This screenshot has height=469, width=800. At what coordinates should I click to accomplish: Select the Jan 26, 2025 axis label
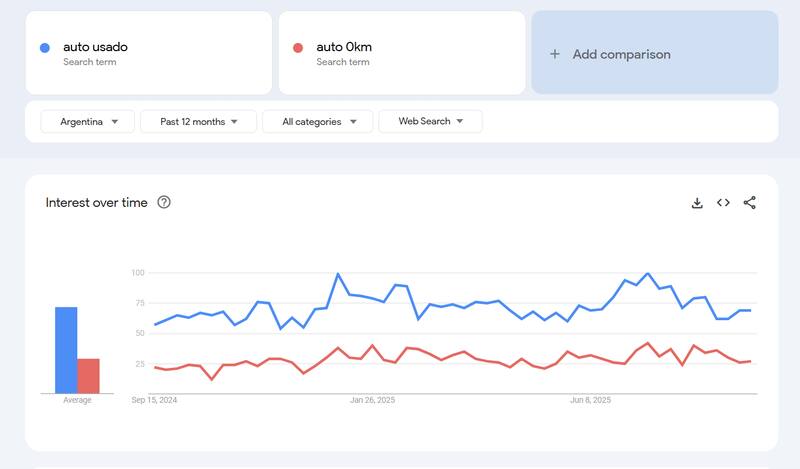click(373, 400)
